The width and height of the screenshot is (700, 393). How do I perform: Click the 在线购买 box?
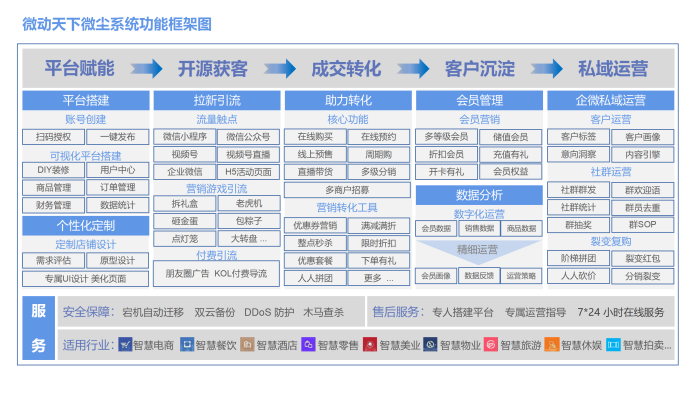pyautogui.click(x=315, y=137)
